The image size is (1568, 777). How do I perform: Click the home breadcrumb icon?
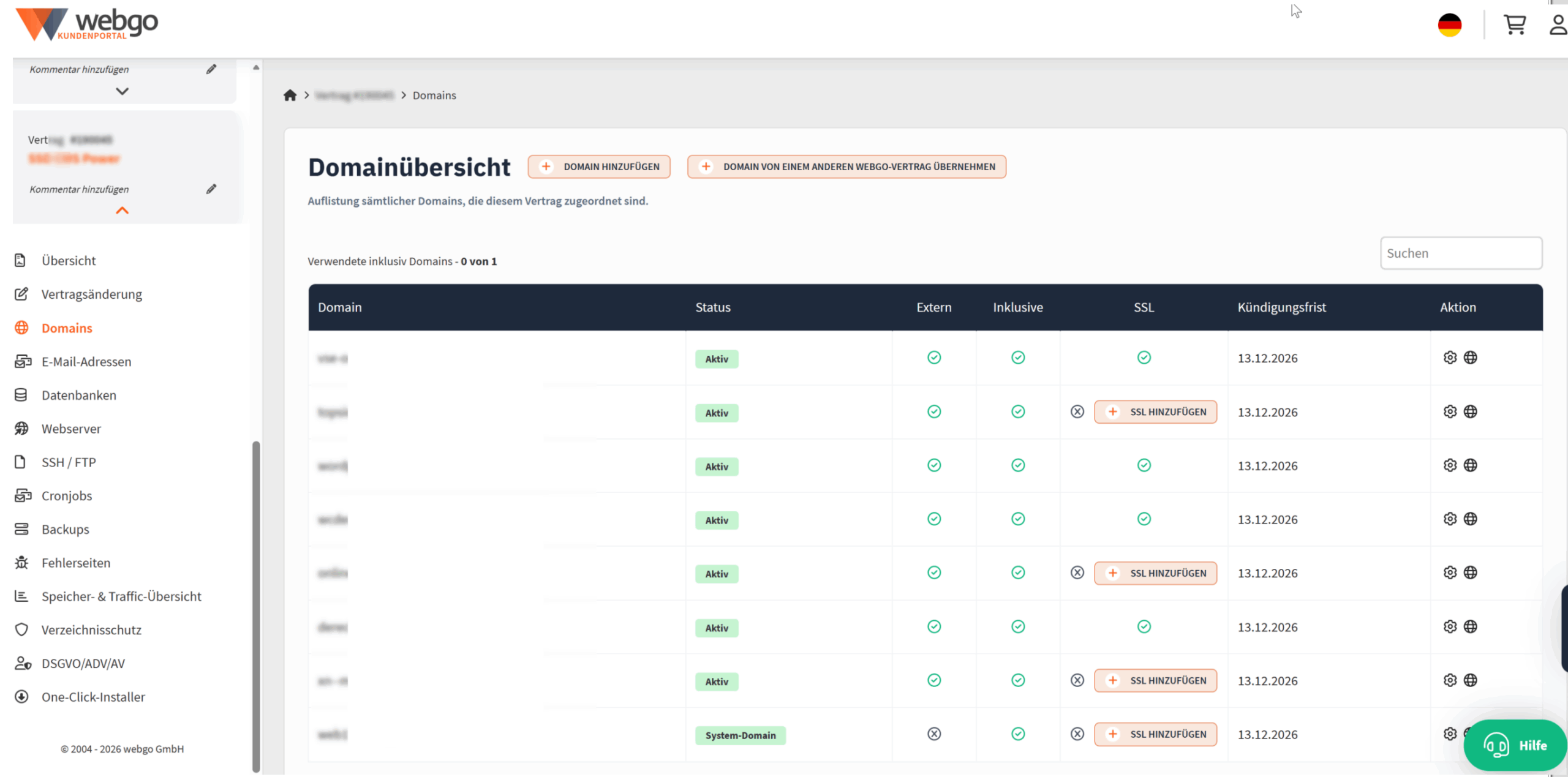290,95
